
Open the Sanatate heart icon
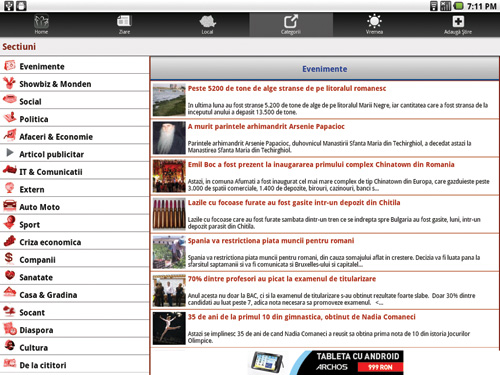coord(10,275)
